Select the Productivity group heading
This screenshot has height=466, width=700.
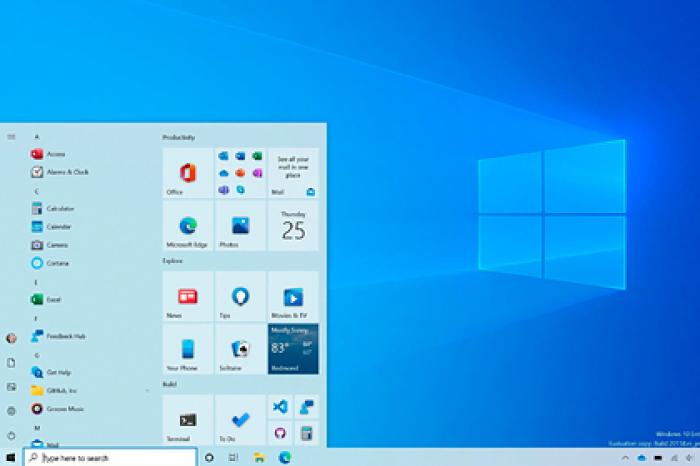point(179,137)
